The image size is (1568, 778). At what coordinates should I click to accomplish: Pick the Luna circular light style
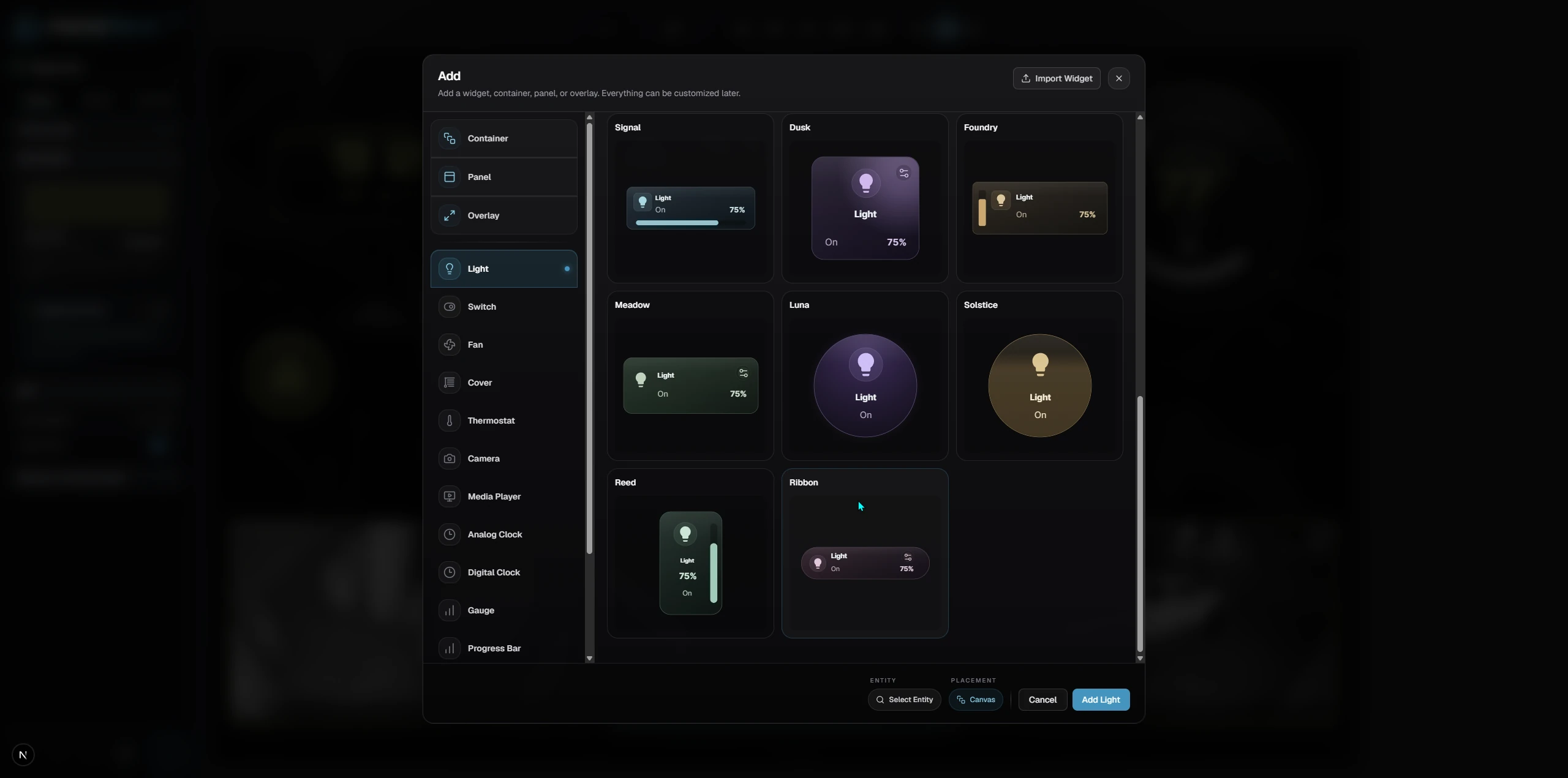[865, 376]
